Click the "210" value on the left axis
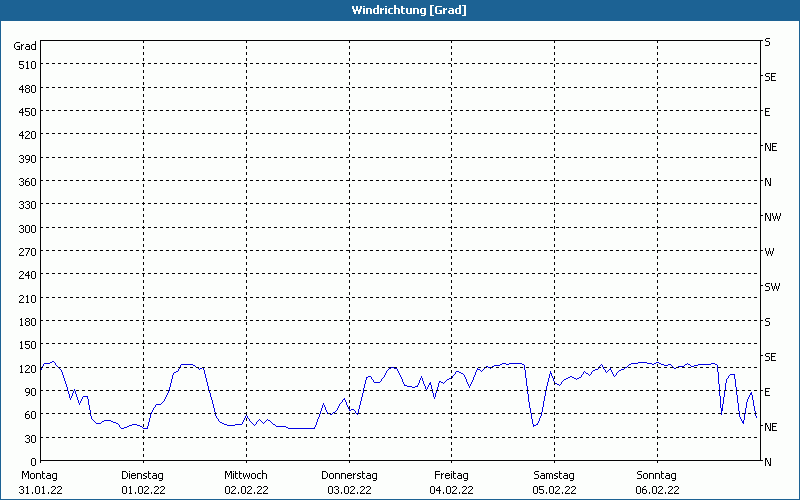The width and height of the screenshot is (800, 500). 28,299
